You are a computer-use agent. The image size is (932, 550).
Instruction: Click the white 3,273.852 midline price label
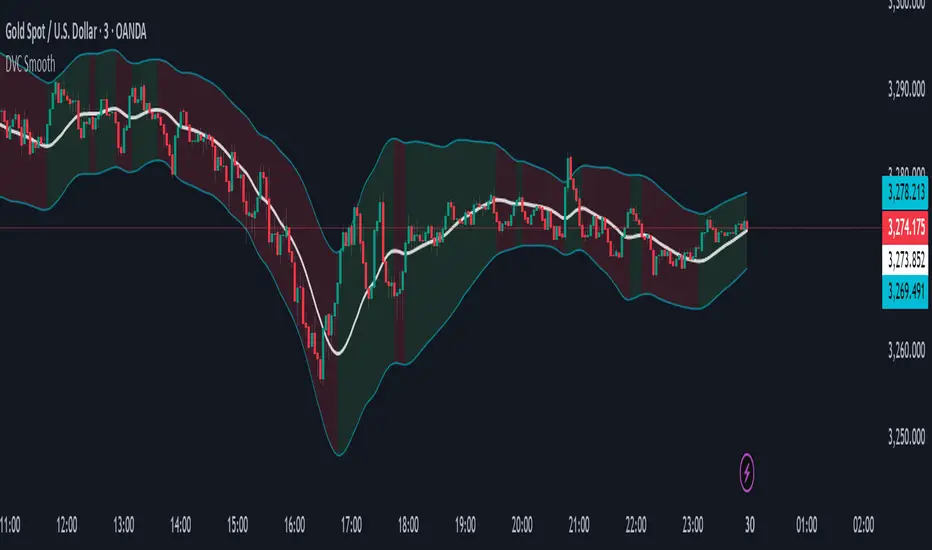point(905,260)
